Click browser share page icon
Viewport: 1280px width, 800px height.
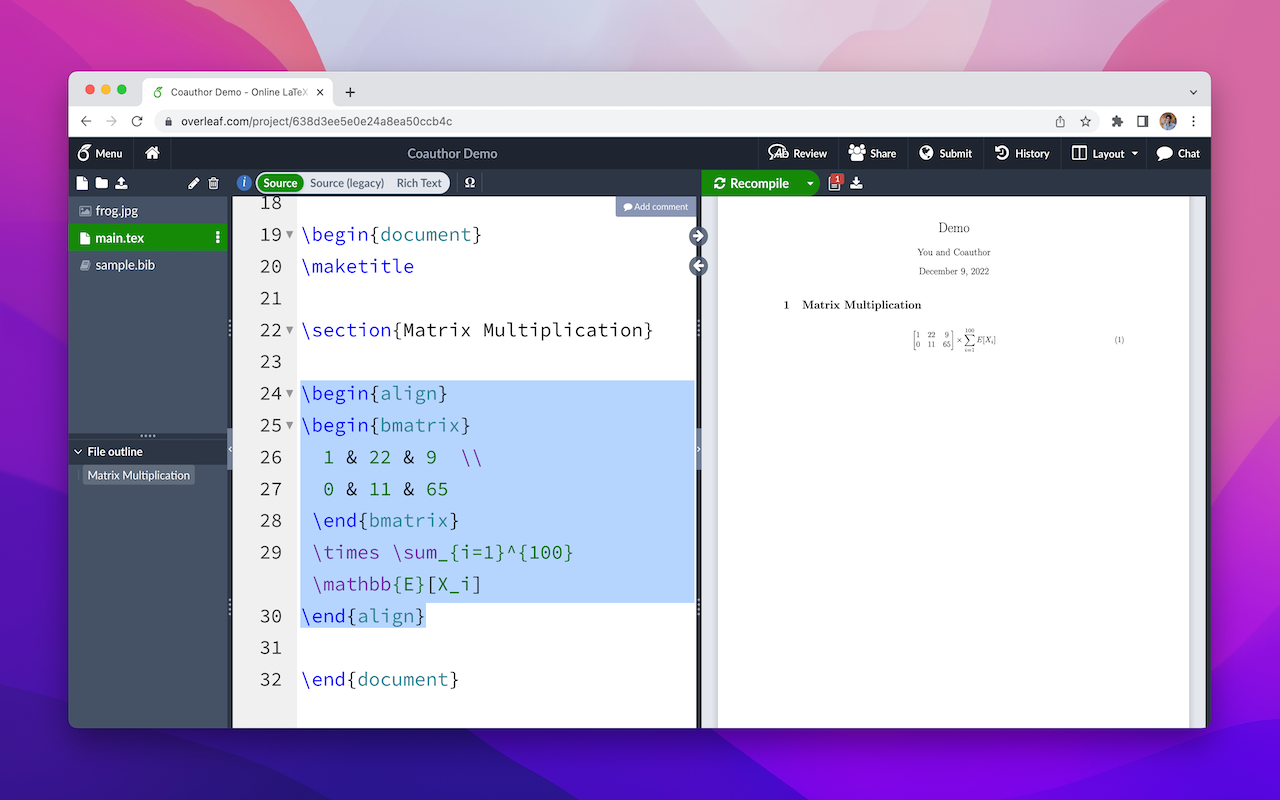[1060, 121]
